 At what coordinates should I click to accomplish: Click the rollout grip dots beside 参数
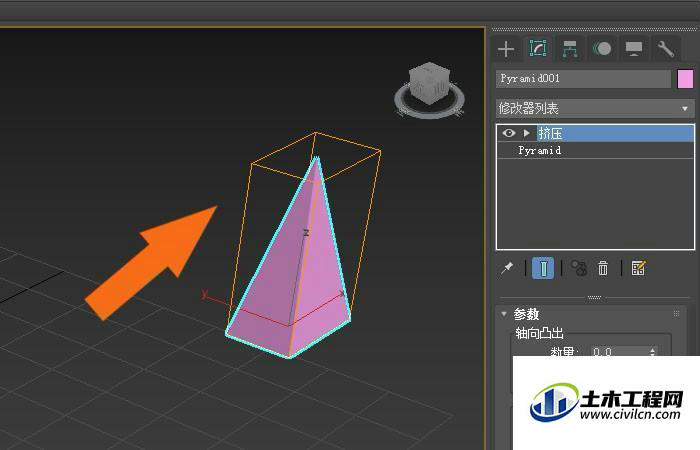point(676,314)
